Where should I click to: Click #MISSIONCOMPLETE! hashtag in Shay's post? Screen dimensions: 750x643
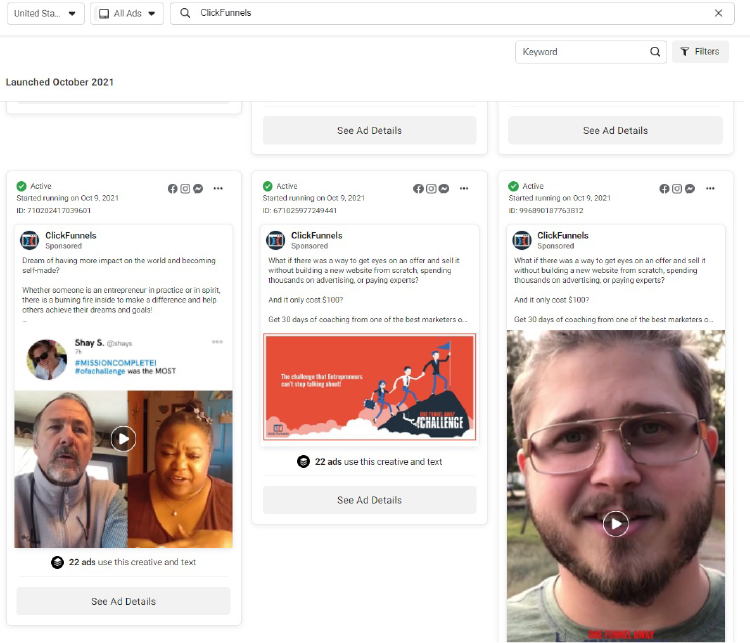tap(115, 363)
